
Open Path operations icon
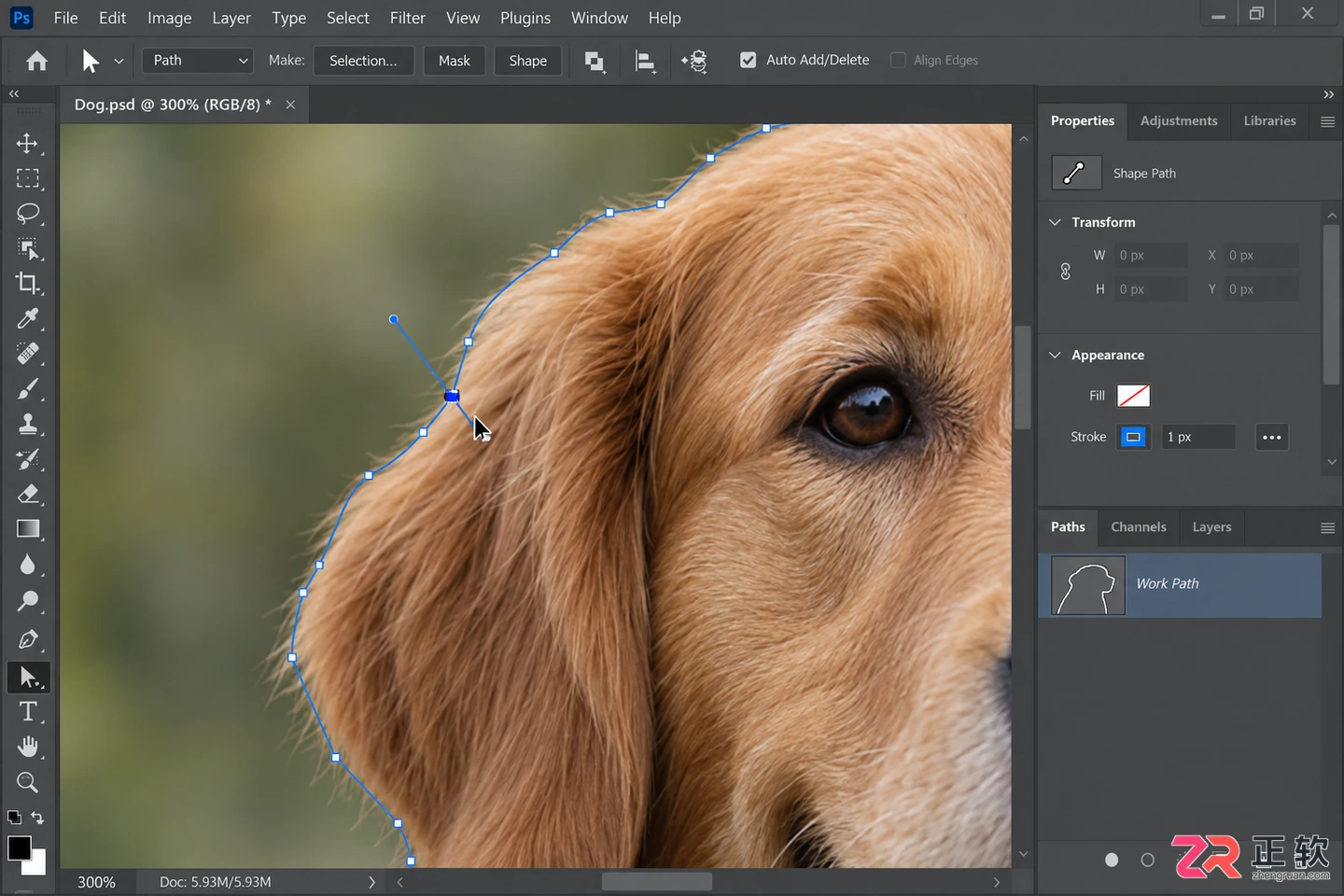(595, 62)
